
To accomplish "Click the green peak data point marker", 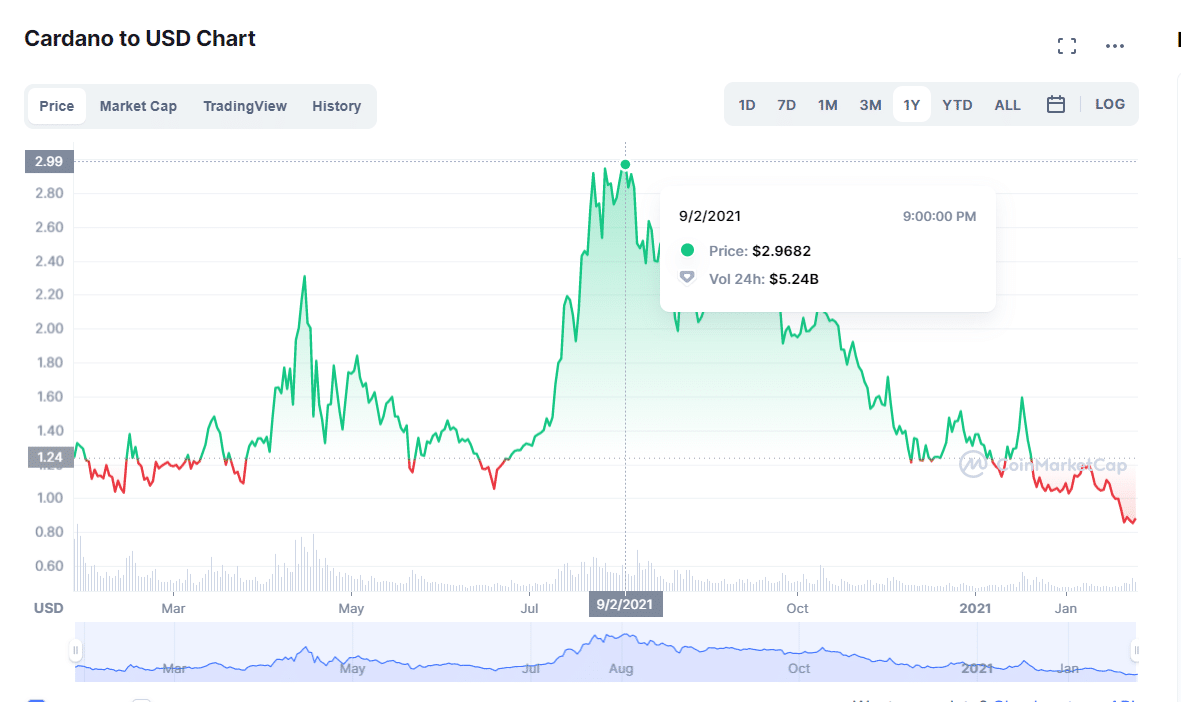I will point(625,164).
